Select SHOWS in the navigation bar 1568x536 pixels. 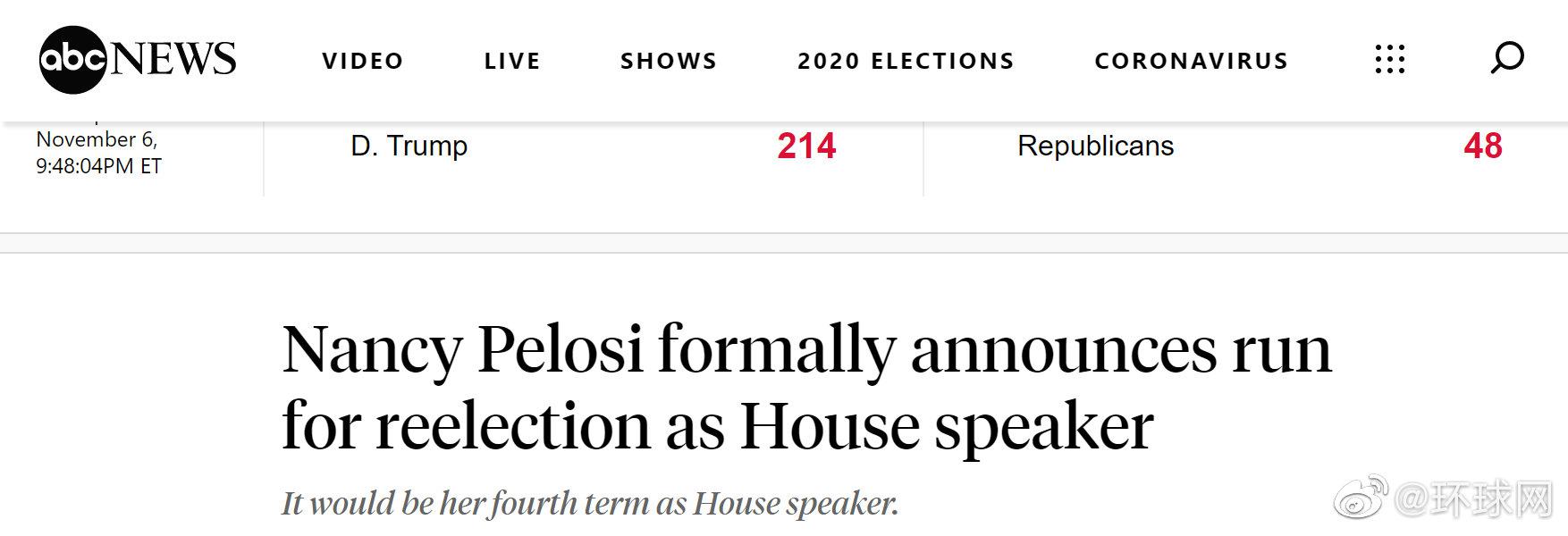click(x=669, y=61)
